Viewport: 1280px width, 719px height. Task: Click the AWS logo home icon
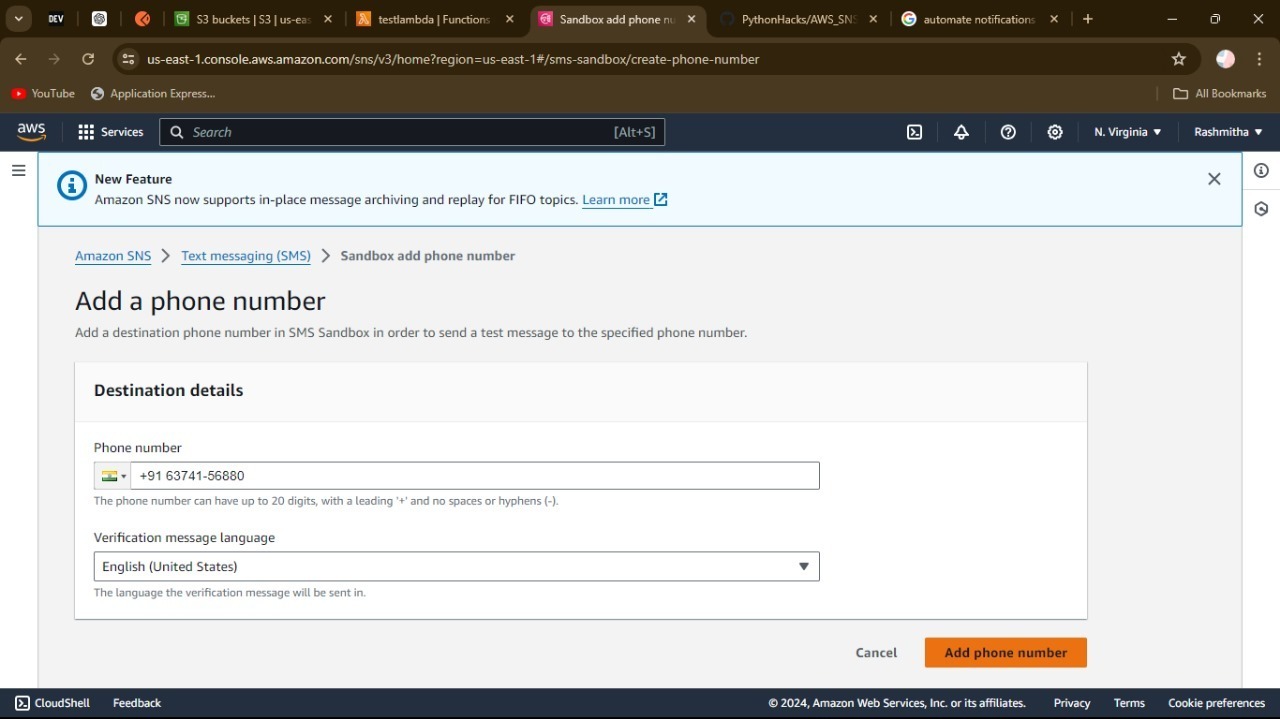pyautogui.click(x=31, y=132)
